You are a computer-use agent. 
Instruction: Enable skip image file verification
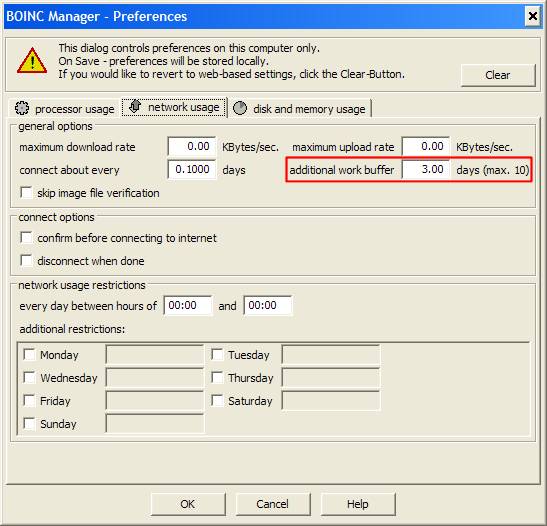pyautogui.click(x=27, y=193)
